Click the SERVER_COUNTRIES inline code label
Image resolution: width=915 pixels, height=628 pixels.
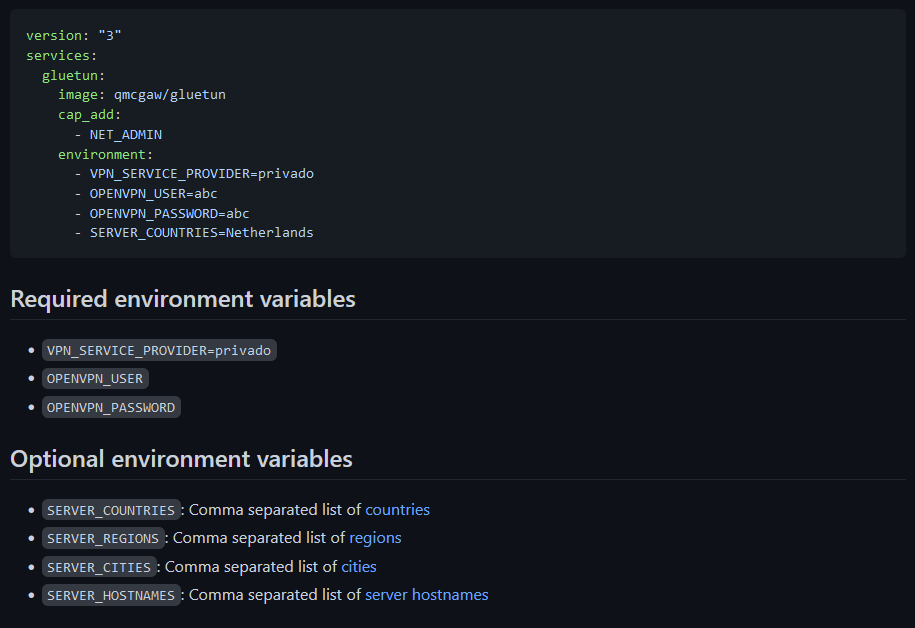(x=111, y=510)
